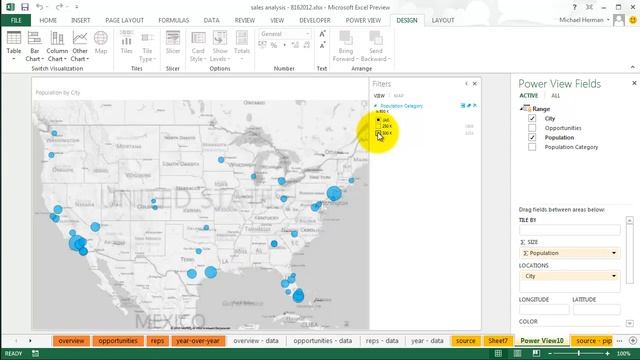
Task: Switch to the LAYOUT ribbon tab
Action: 443,20
